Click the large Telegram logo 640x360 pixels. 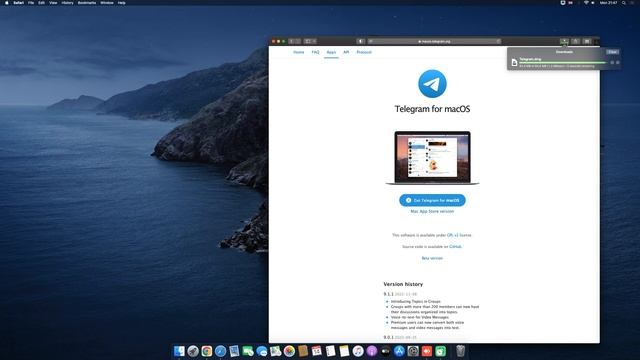432,84
